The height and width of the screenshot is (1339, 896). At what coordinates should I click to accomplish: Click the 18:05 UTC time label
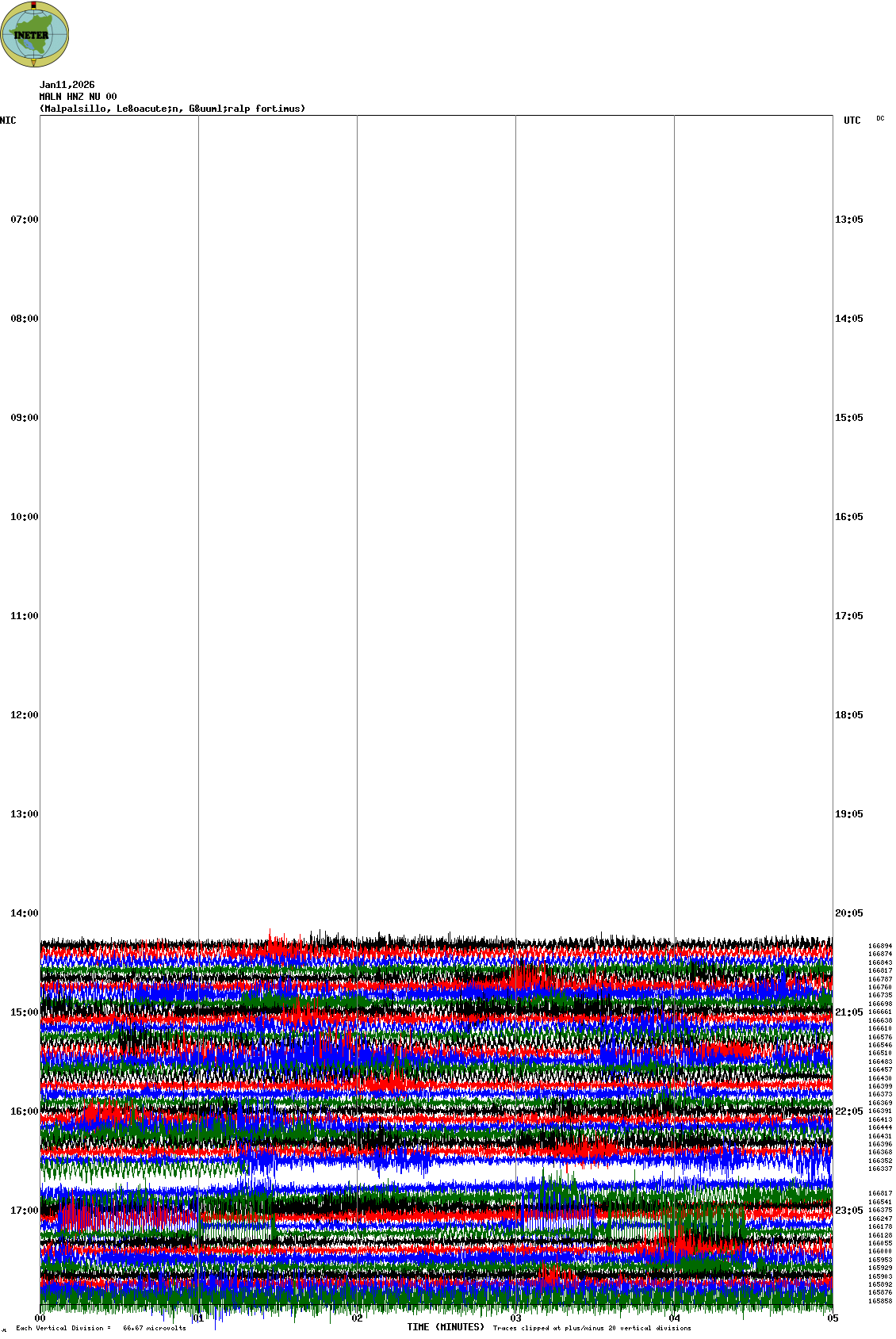point(848,715)
